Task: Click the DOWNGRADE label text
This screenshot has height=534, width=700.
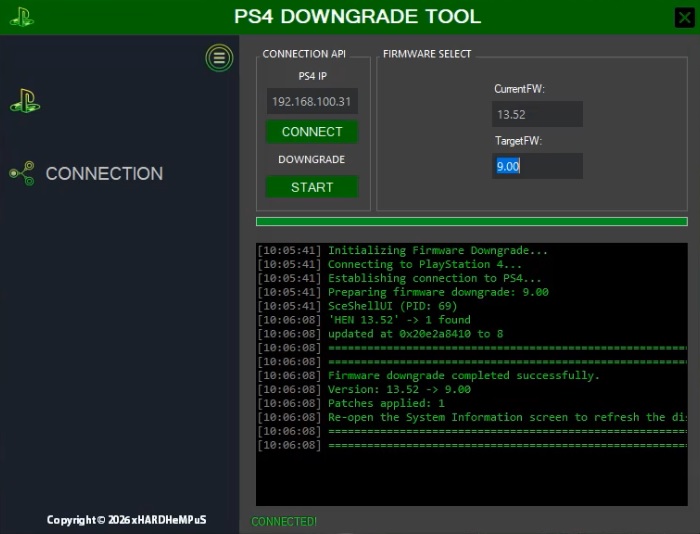Action: pyautogui.click(x=312, y=159)
